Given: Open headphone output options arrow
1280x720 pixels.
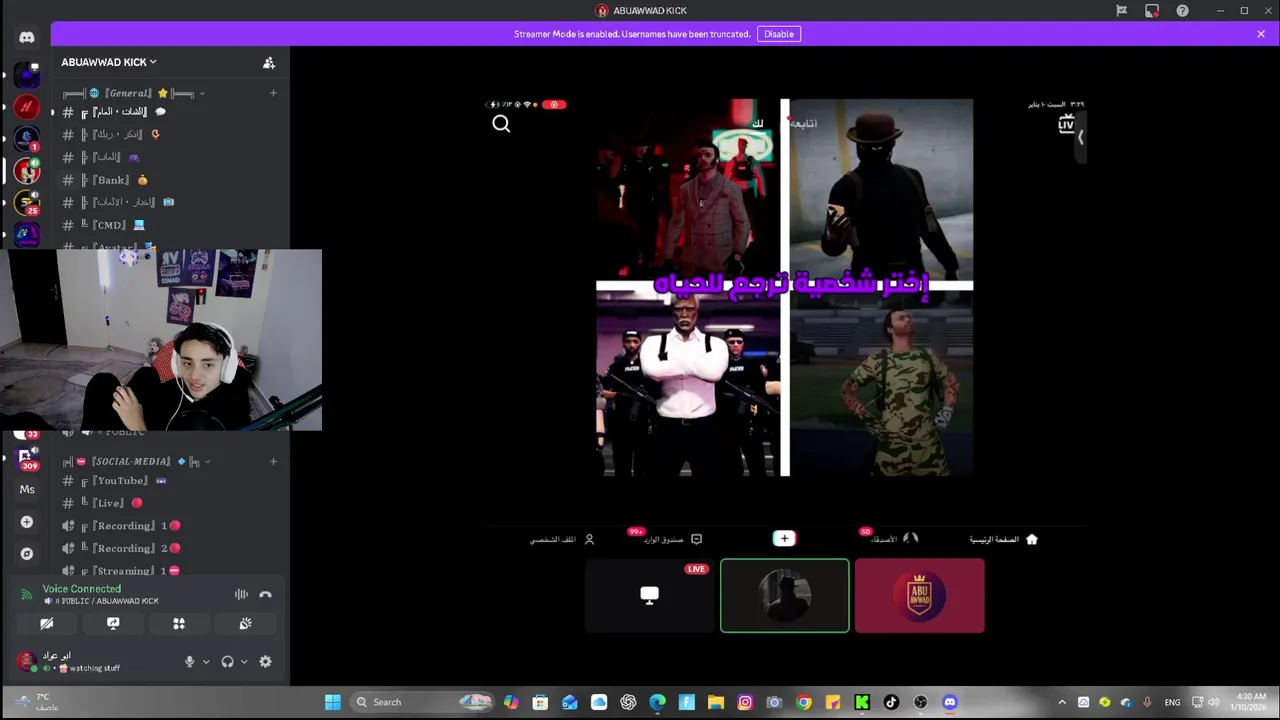Looking at the screenshot, I should pos(244,661).
